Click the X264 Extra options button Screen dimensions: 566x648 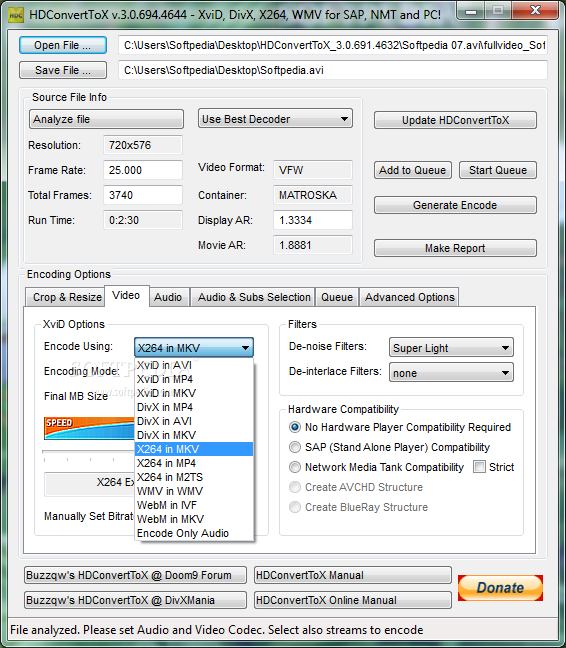click(90, 483)
